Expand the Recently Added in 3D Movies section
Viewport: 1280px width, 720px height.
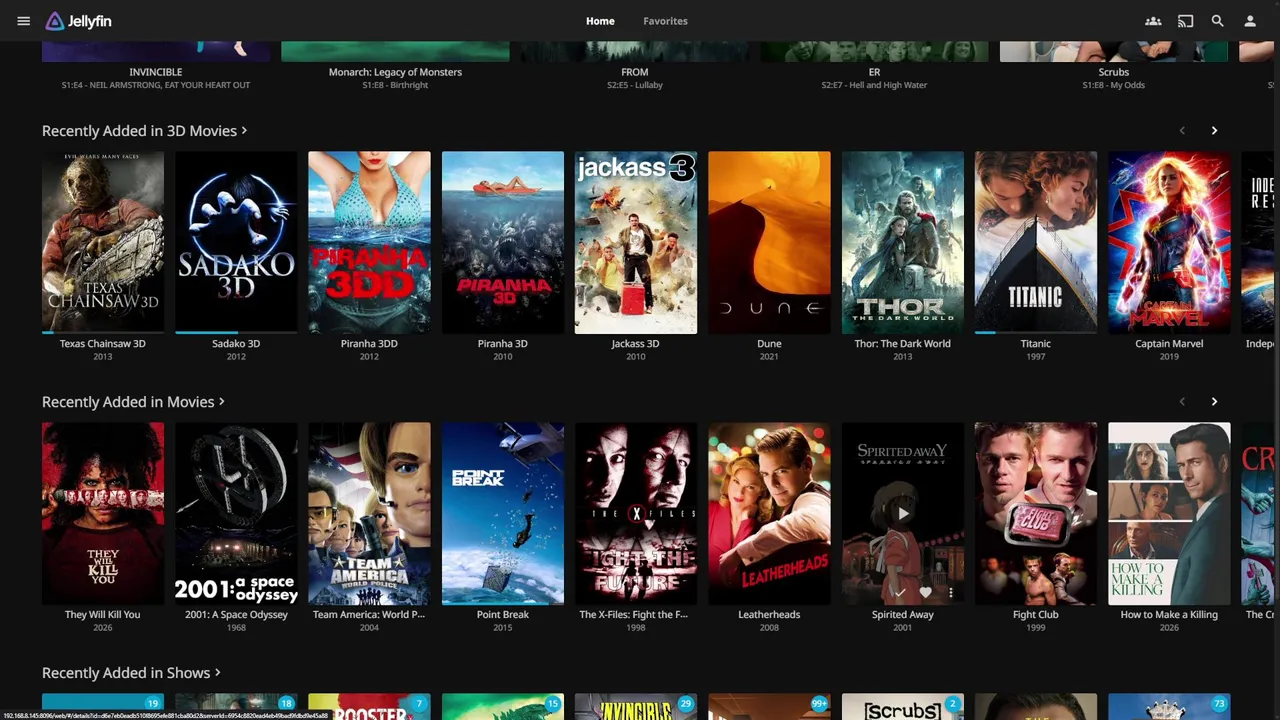coord(144,131)
